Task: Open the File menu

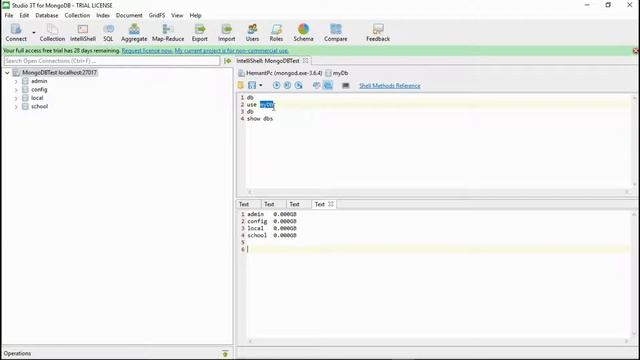Action: (9, 15)
